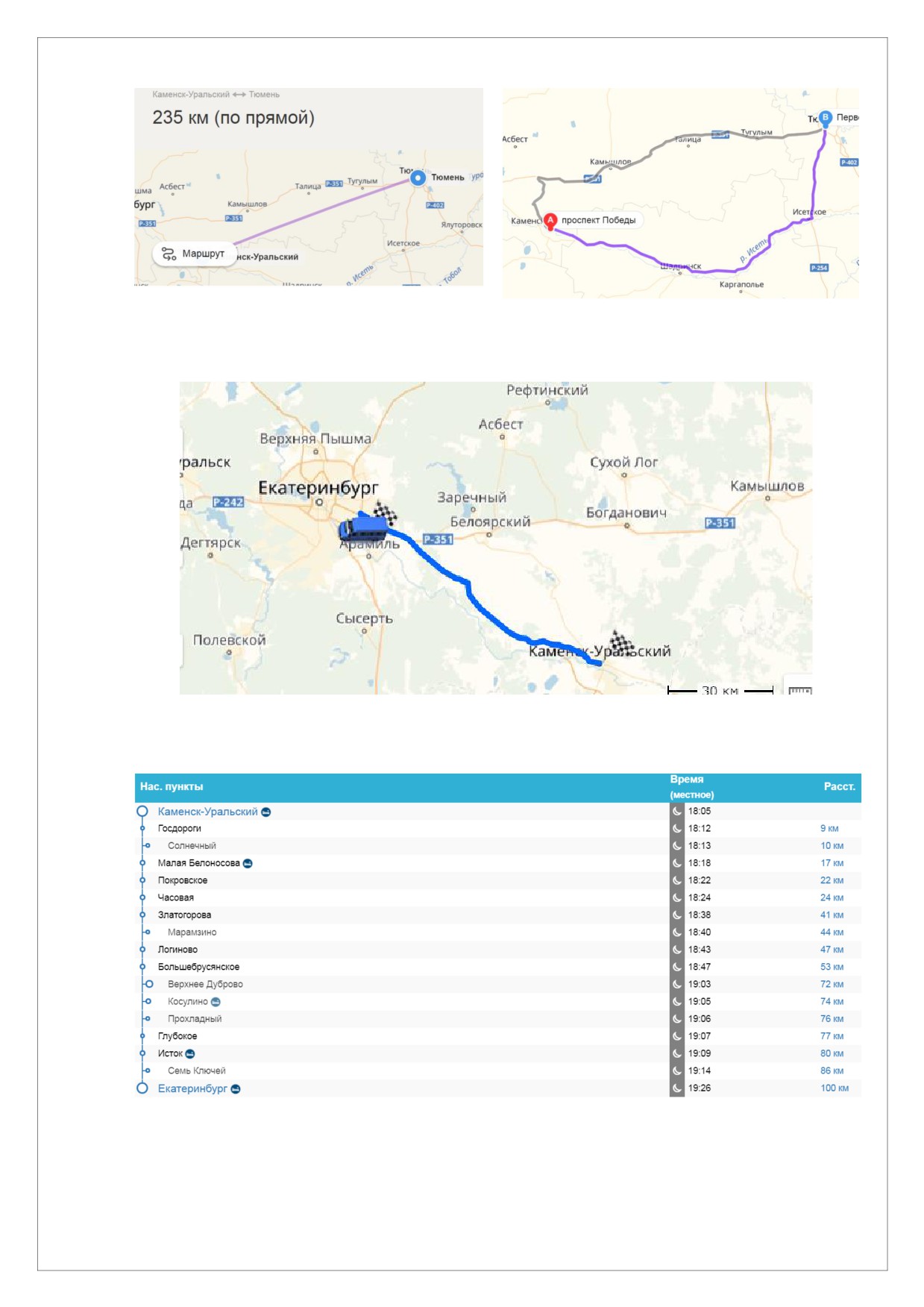The height and width of the screenshot is (1307, 924).
Task: Click the Сысерть town label
Action: click(x=364, y=618)
